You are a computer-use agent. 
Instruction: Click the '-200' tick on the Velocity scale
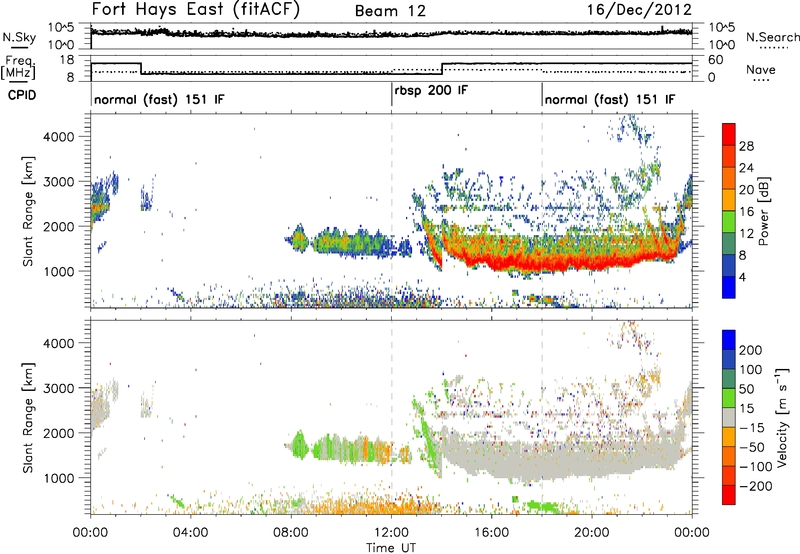756,486
